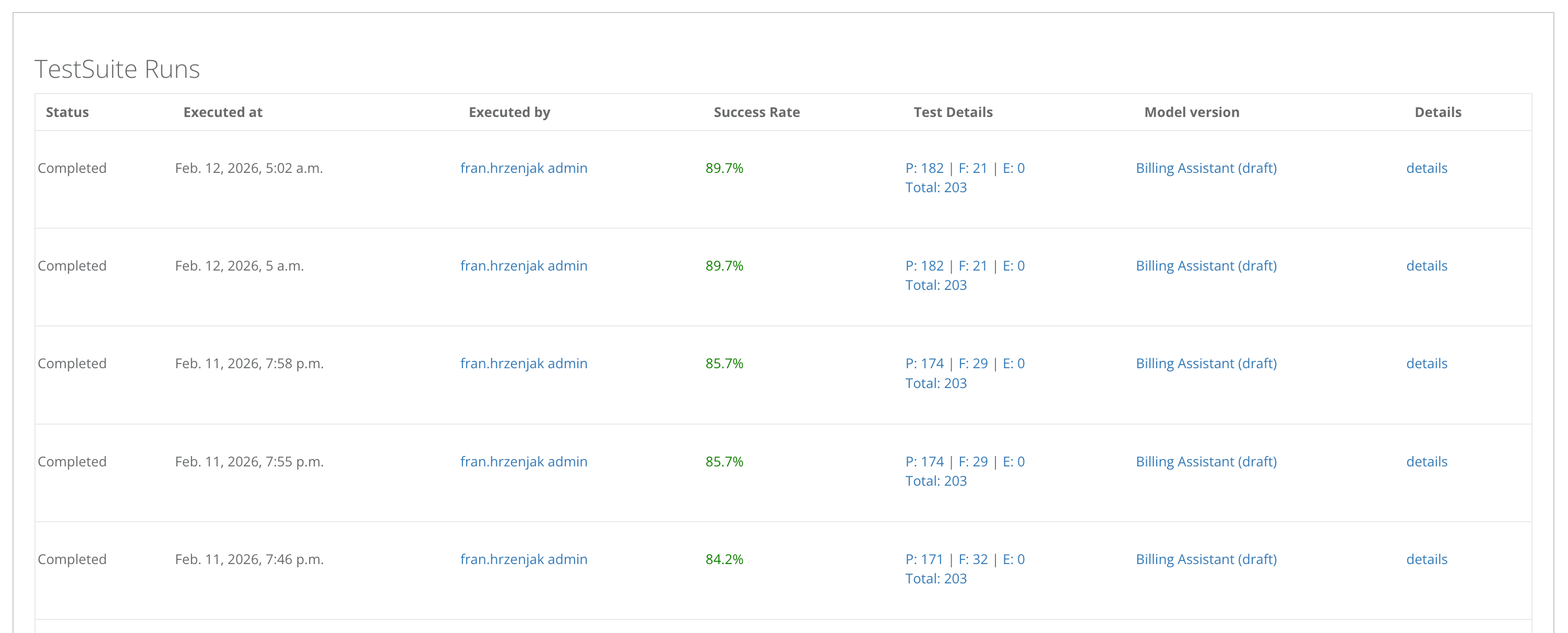Open Billing Assistant (draft) in 7:46 p.m. row
The height and width of the screenshot is (633, 1568).
coord(1206,559)
